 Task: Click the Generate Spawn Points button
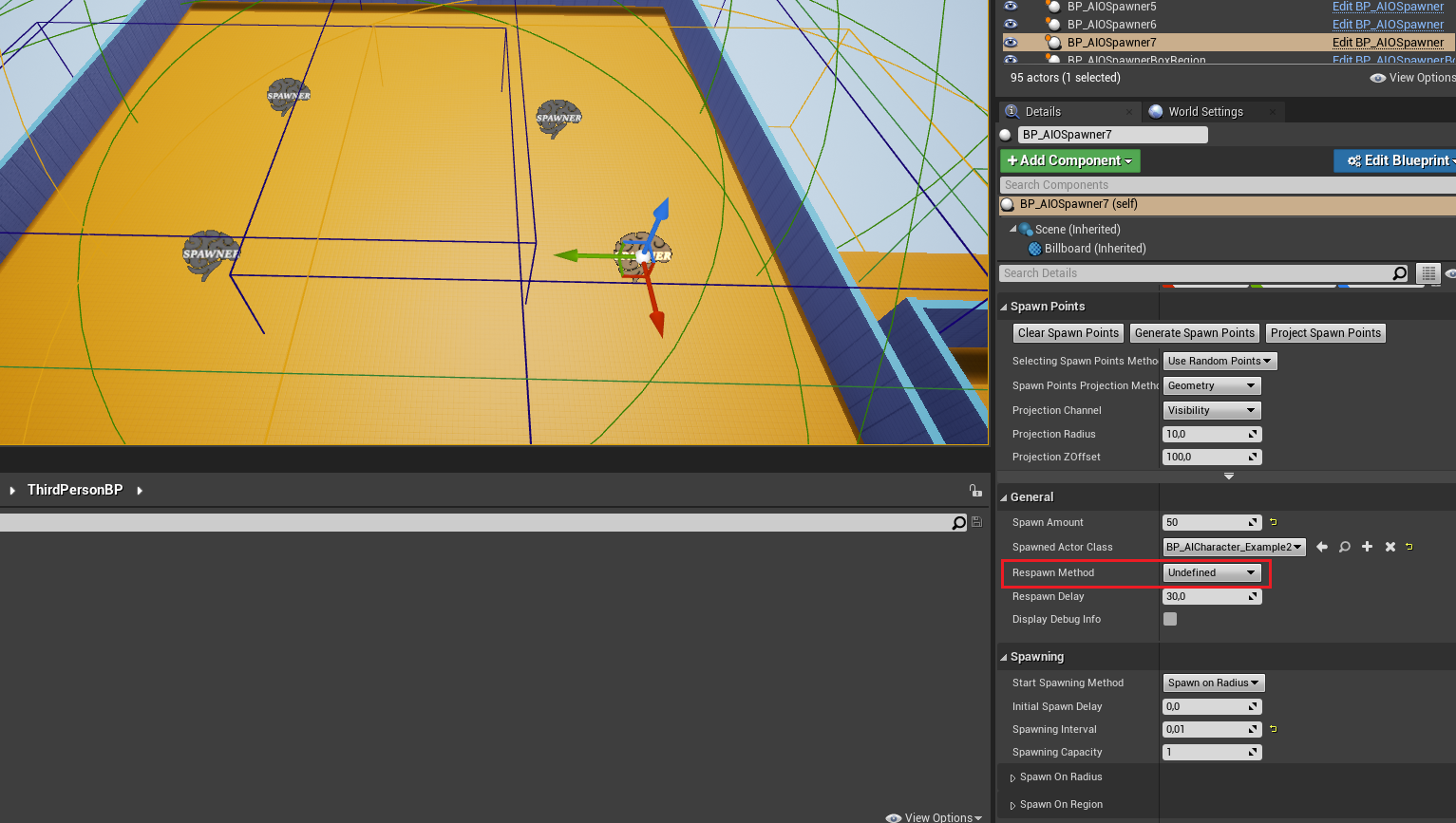pyautogui.click(x=1194, y=333)
